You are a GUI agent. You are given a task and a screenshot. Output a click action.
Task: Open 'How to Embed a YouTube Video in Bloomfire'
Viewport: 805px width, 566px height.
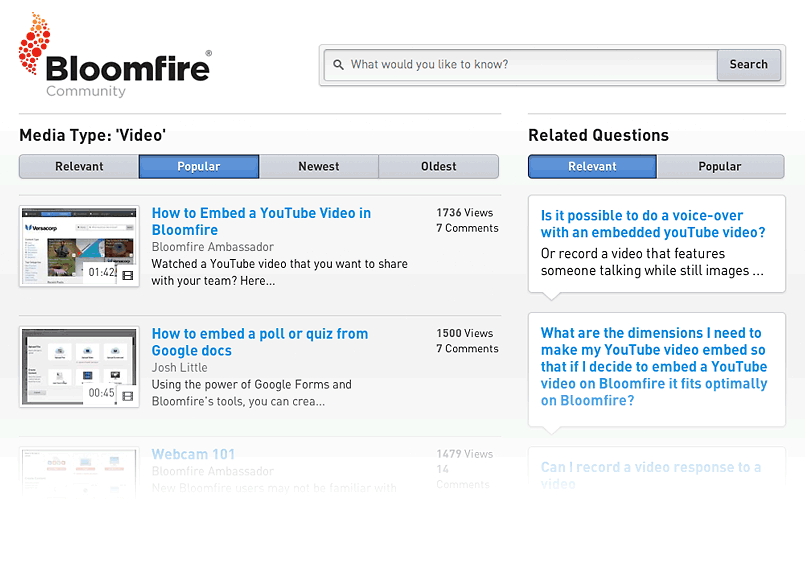[x=261, y=221]
